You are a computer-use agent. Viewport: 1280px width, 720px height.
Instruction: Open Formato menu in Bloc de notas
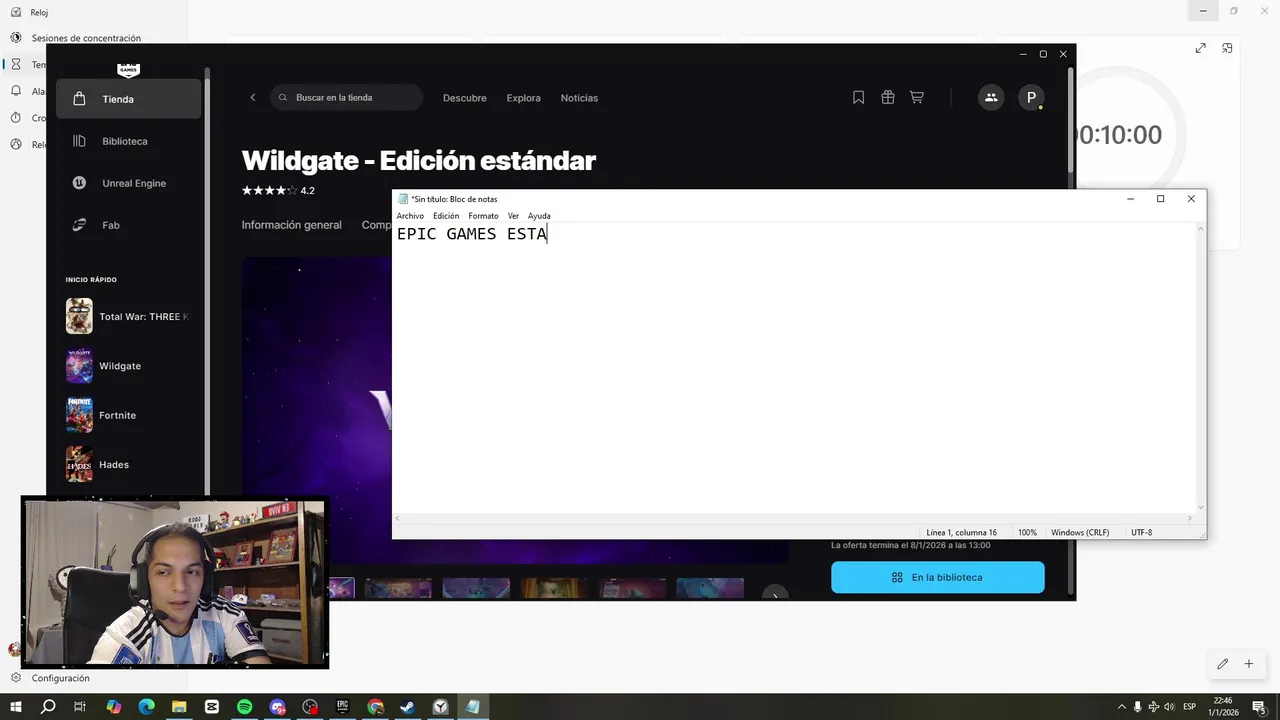tap(483, 216)
